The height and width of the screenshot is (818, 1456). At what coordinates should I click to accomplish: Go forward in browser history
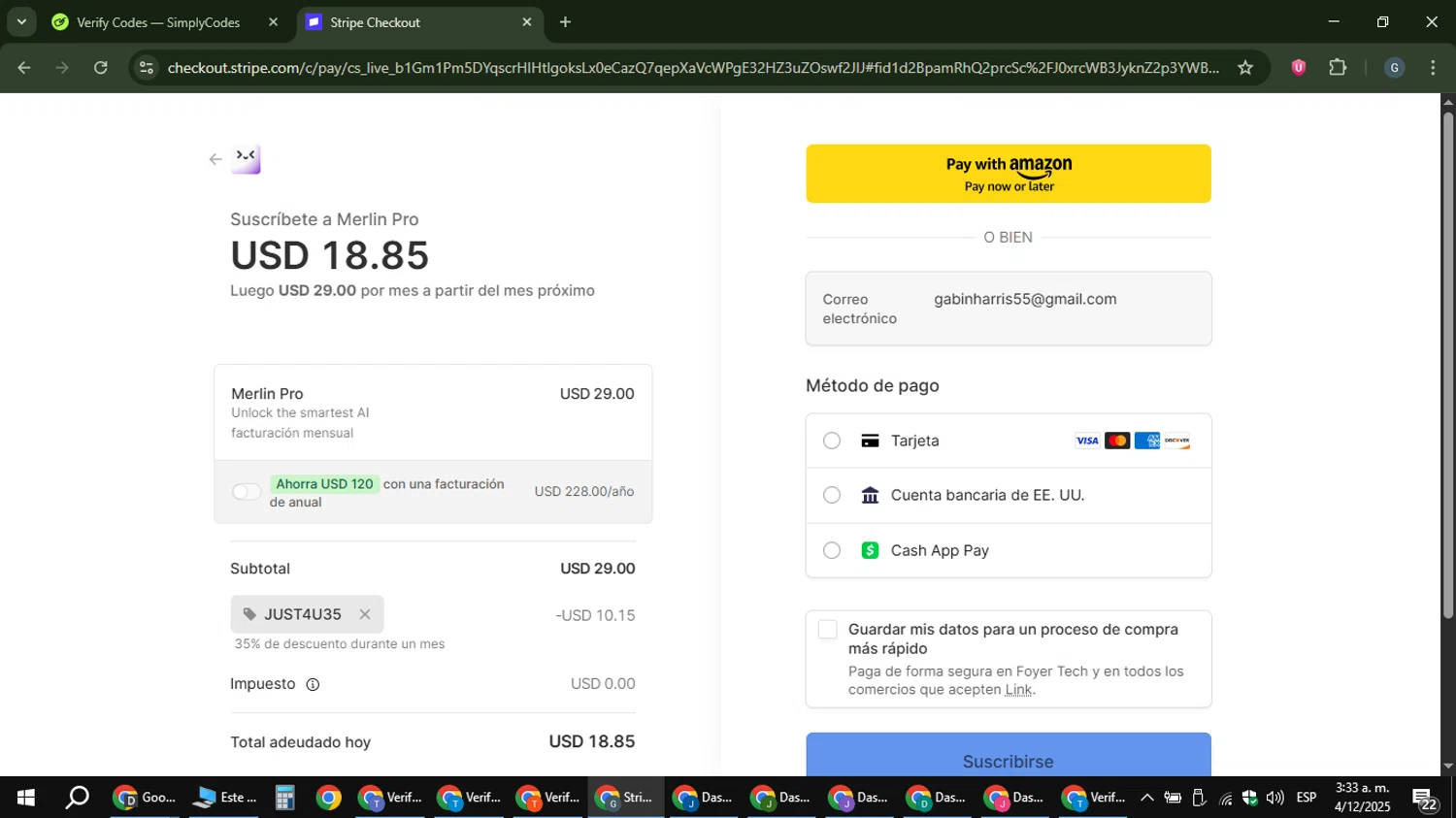pos(62,68)
